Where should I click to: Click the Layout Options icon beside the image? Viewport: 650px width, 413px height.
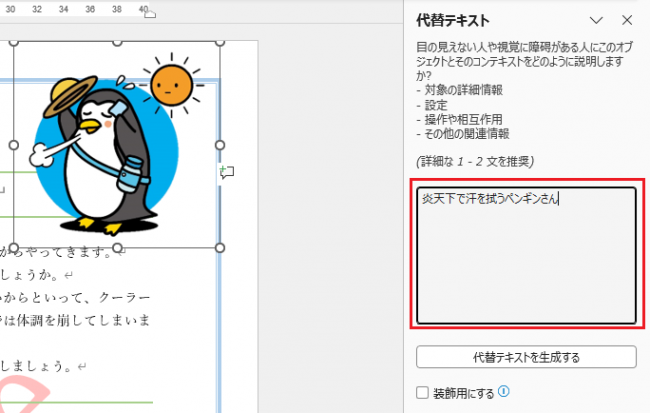[227, 173]
